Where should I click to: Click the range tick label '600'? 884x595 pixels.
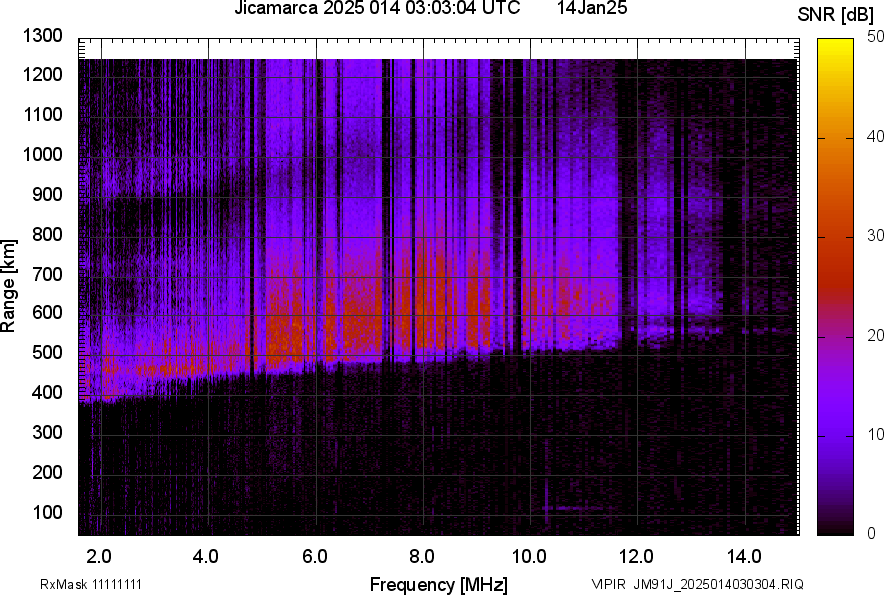click(47, 312)
